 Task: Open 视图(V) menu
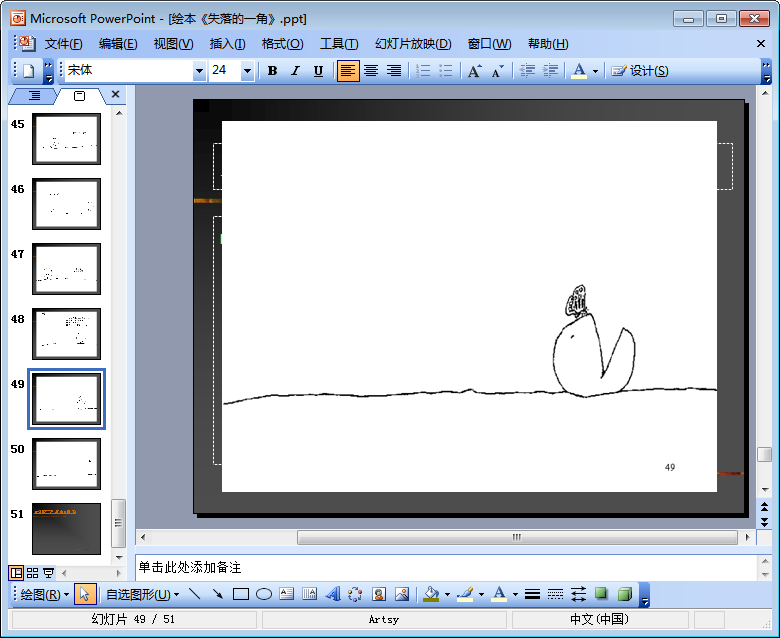[173, 44]
